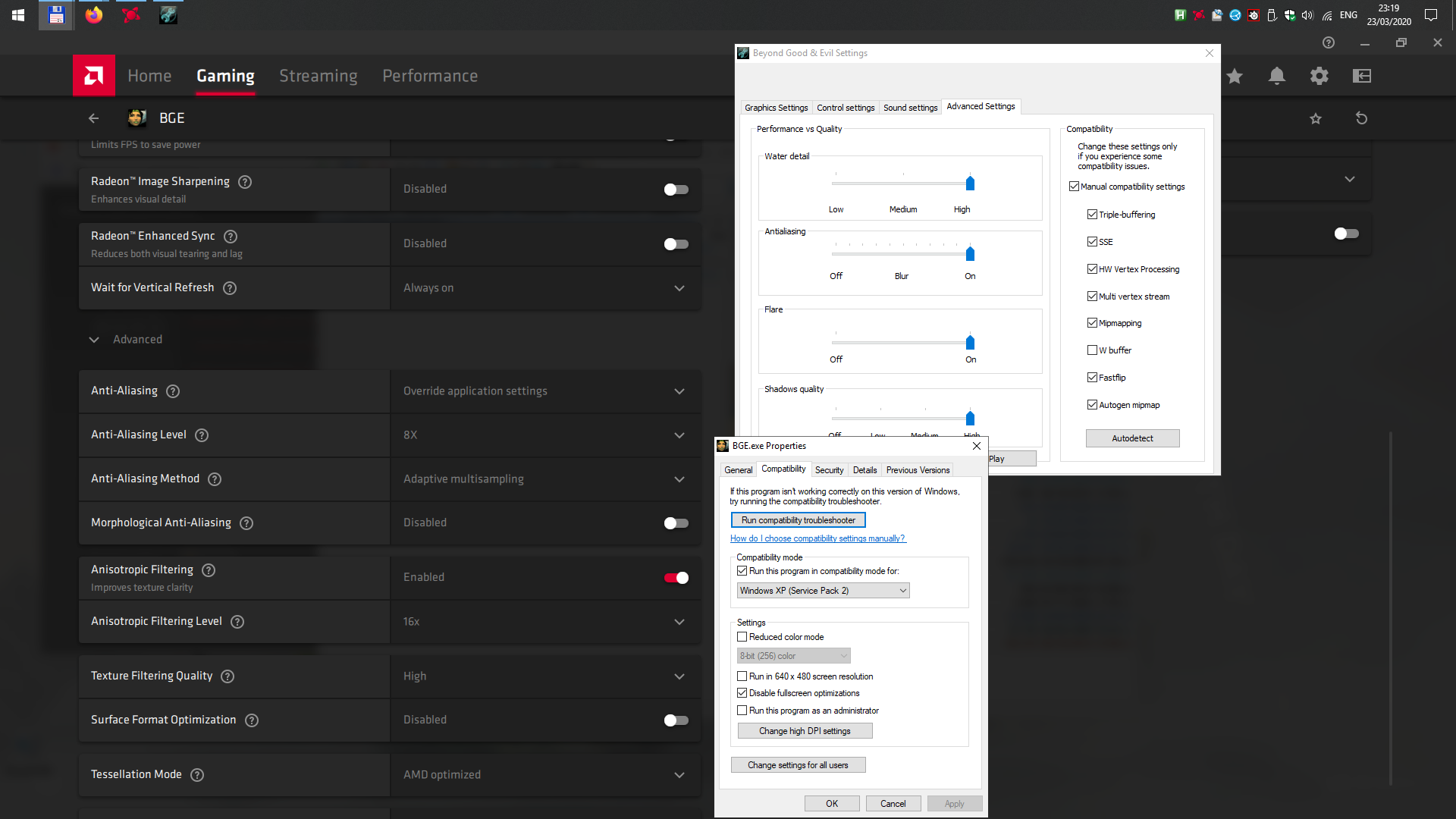Screen dimensions: 1456x819
Task: Open Security tab in BGE.exe Properties
Action: click(x=829, y=470)
